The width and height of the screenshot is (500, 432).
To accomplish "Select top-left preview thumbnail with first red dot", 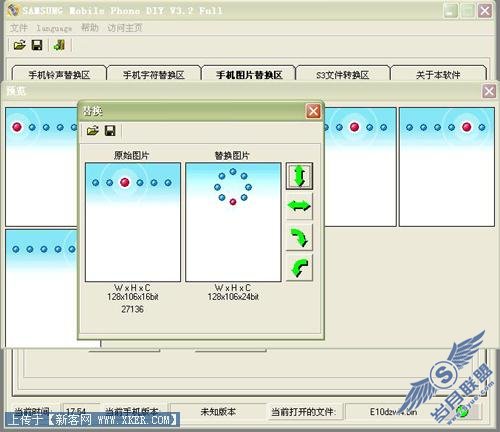I will coord(41,167).
